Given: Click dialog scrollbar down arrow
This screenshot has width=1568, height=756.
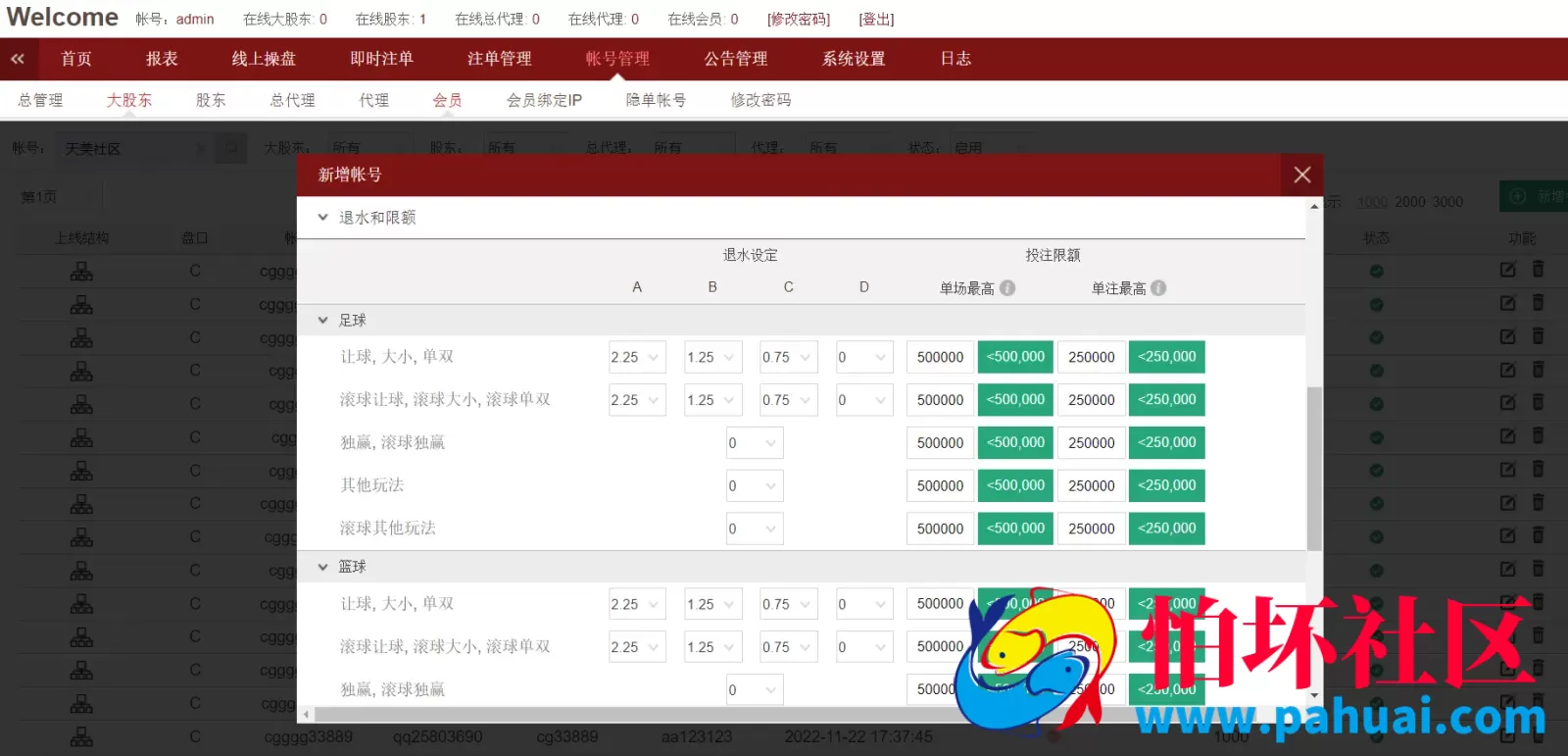Looking at the screenshot, I should tap(1314, 697).
